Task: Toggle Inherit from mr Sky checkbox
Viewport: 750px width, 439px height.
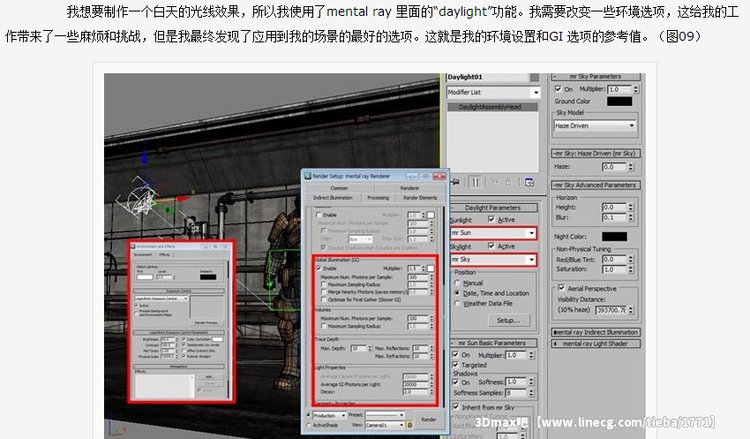Action: pos(455,407)
